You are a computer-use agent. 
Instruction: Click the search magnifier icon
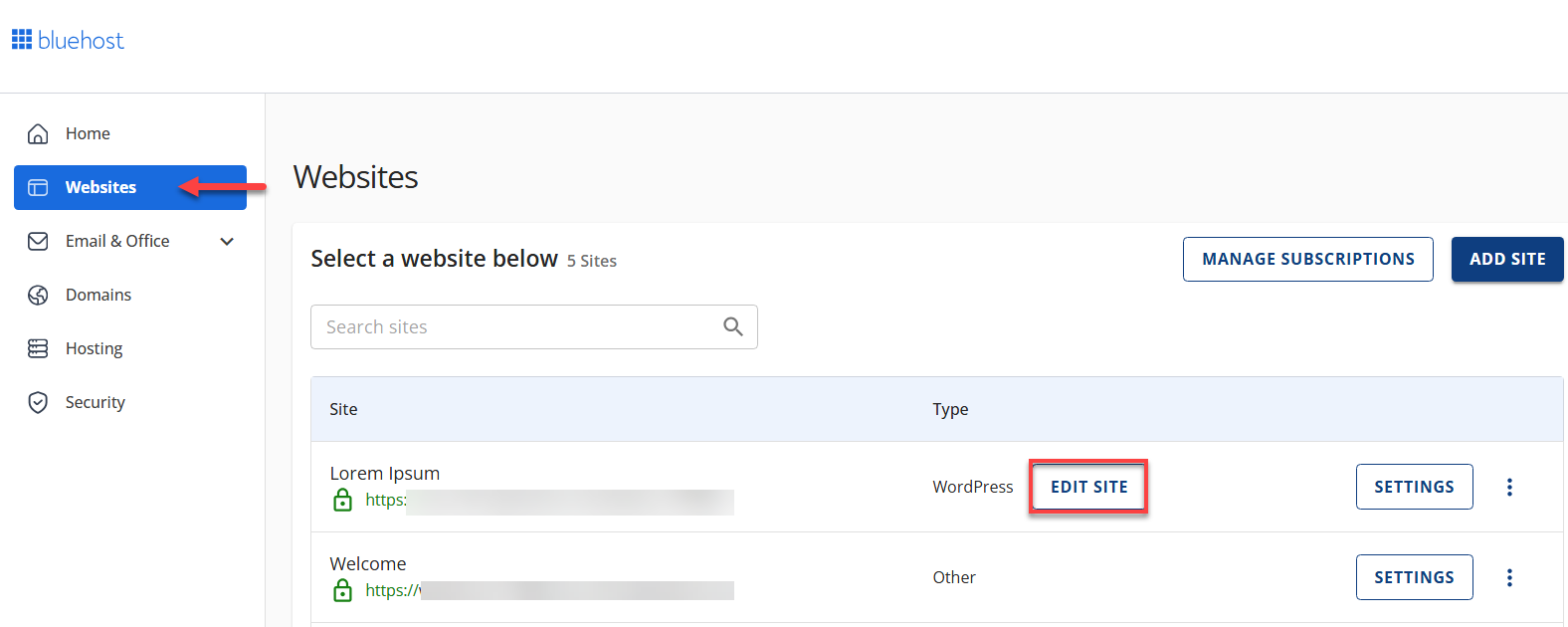click(733, 326)
